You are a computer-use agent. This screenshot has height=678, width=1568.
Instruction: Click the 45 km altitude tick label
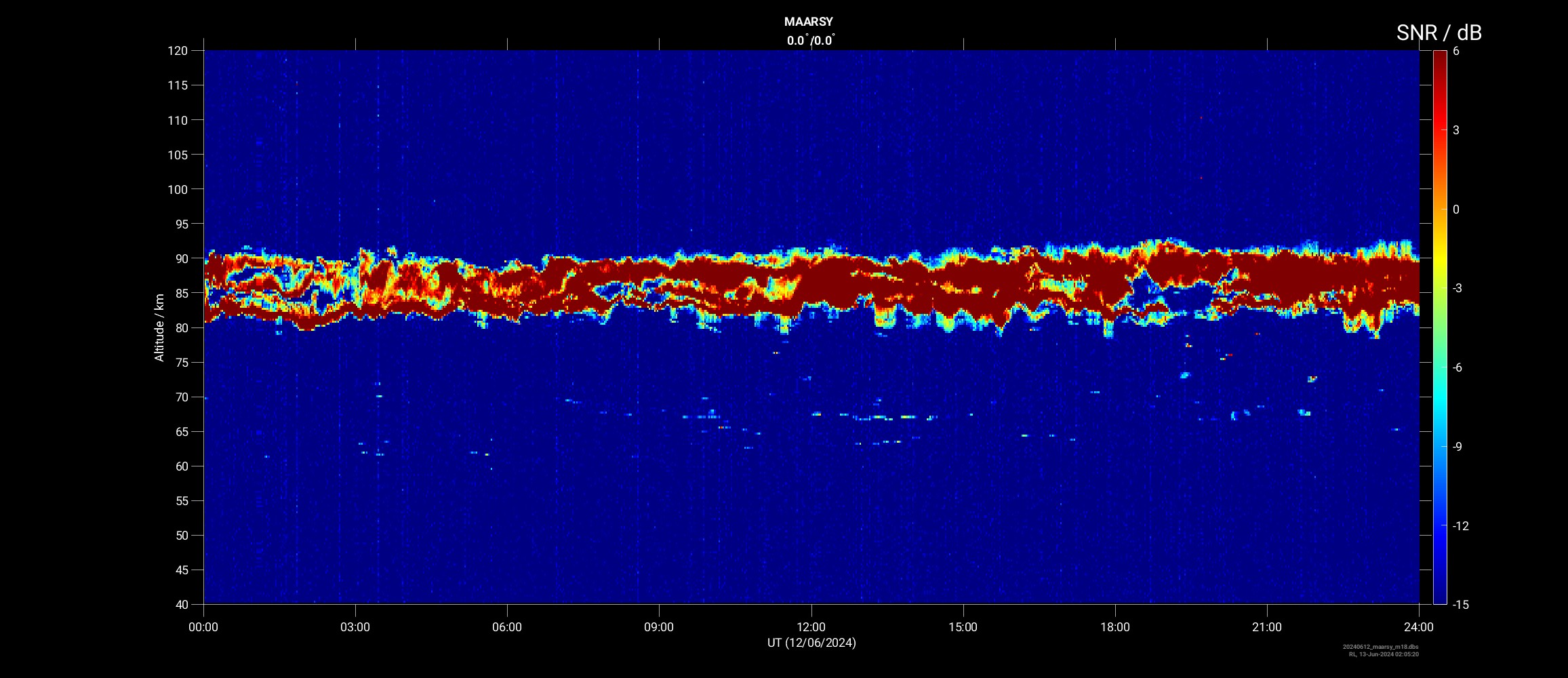[x=181, y=570]
